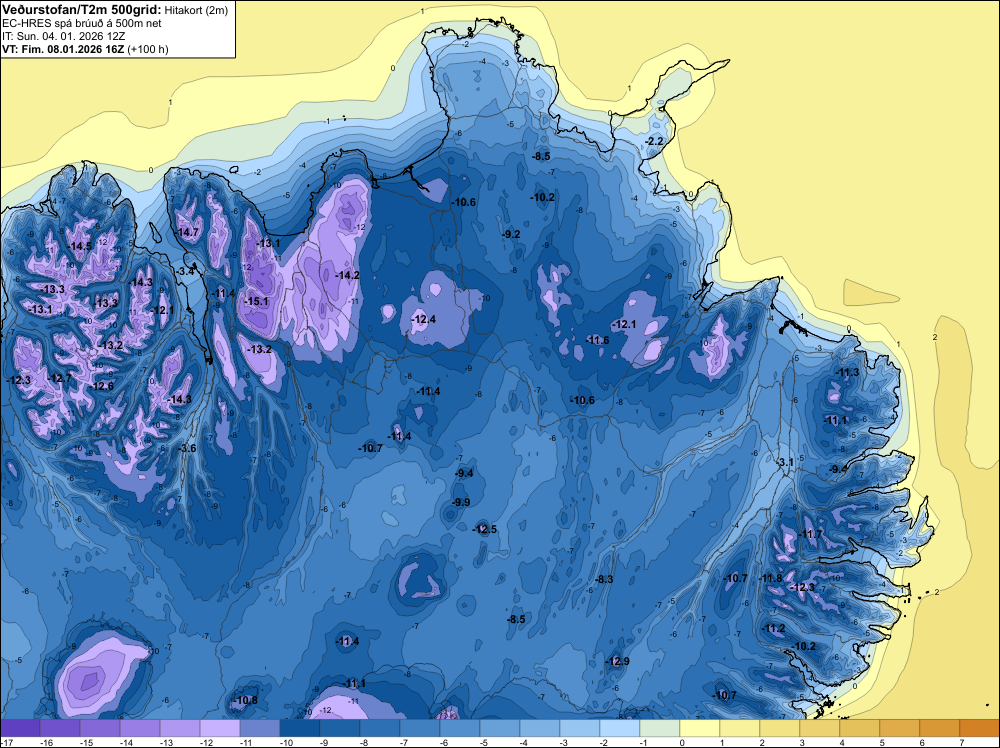Click the 'EC-HRES spá brúuð á 500m net' line
The image size is (1000, 748).
pos(82,23)
